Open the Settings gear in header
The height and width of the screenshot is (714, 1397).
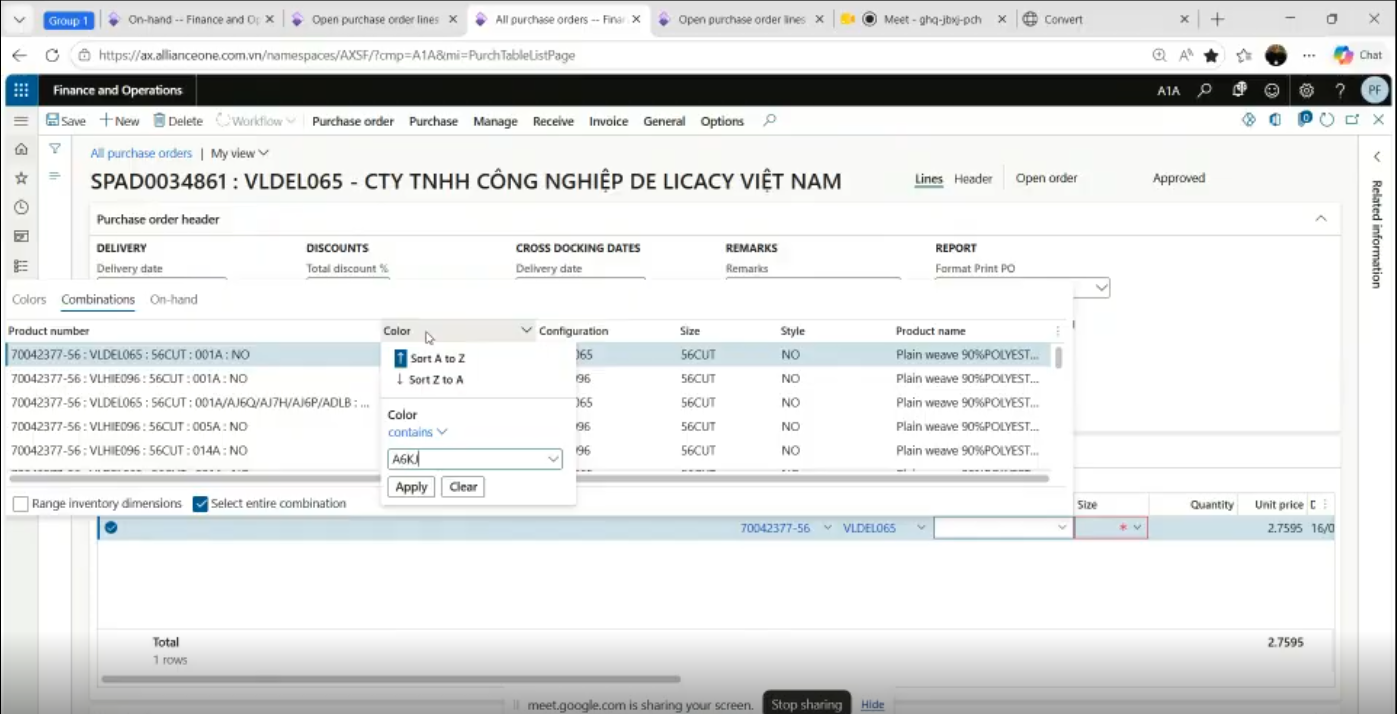coord(1306,90)
